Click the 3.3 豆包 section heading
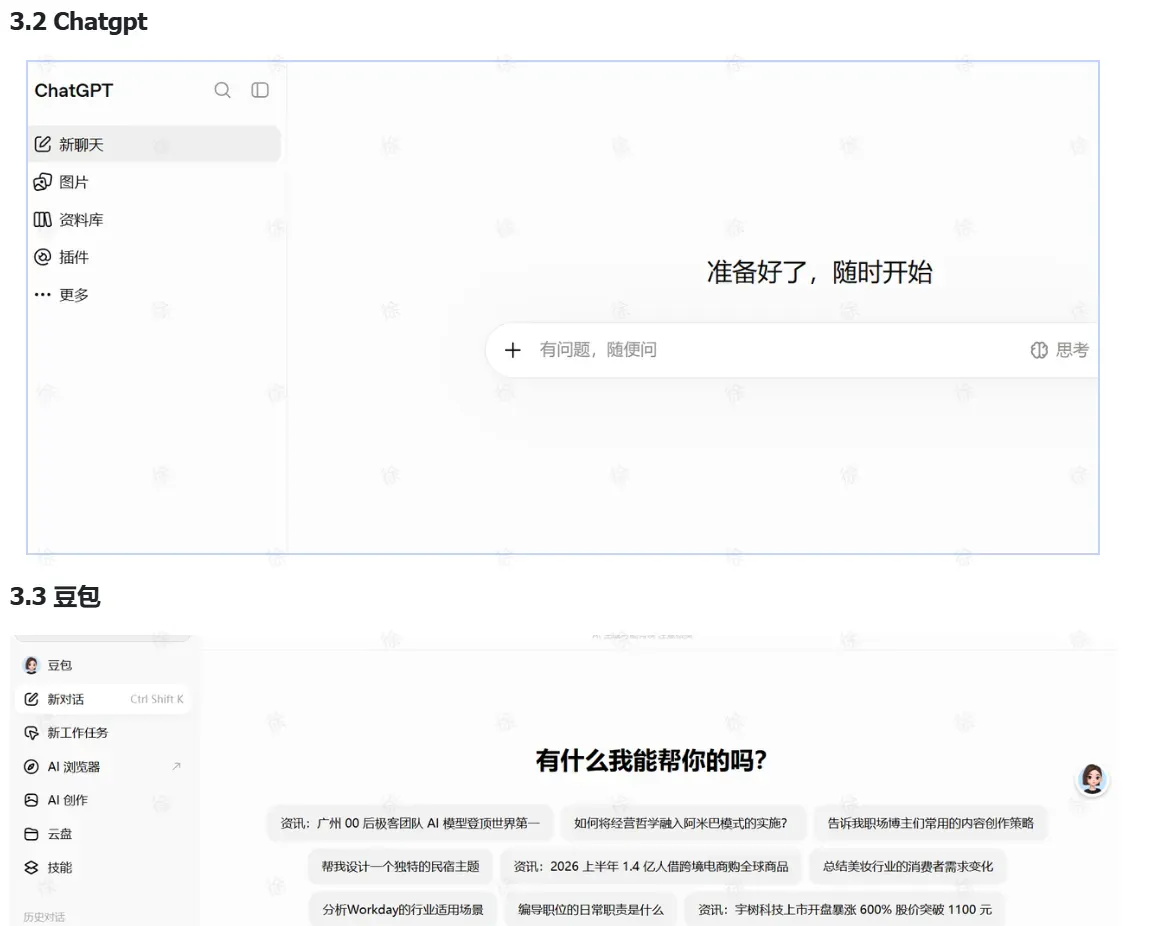The height and width of the screenshot is (926, 1157). (x=55, y=596)
